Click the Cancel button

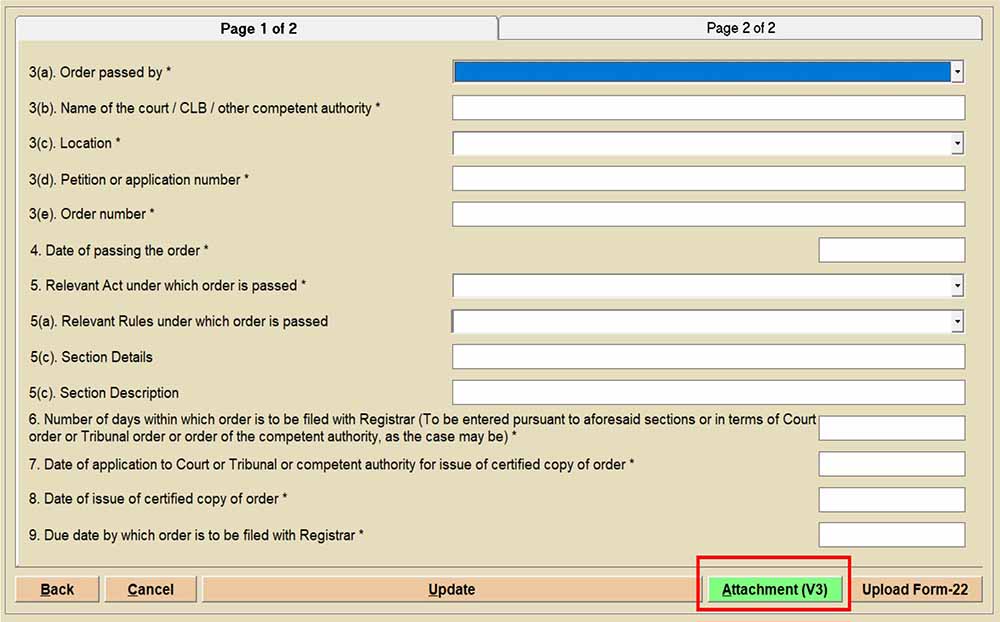[x=151, y=590]
